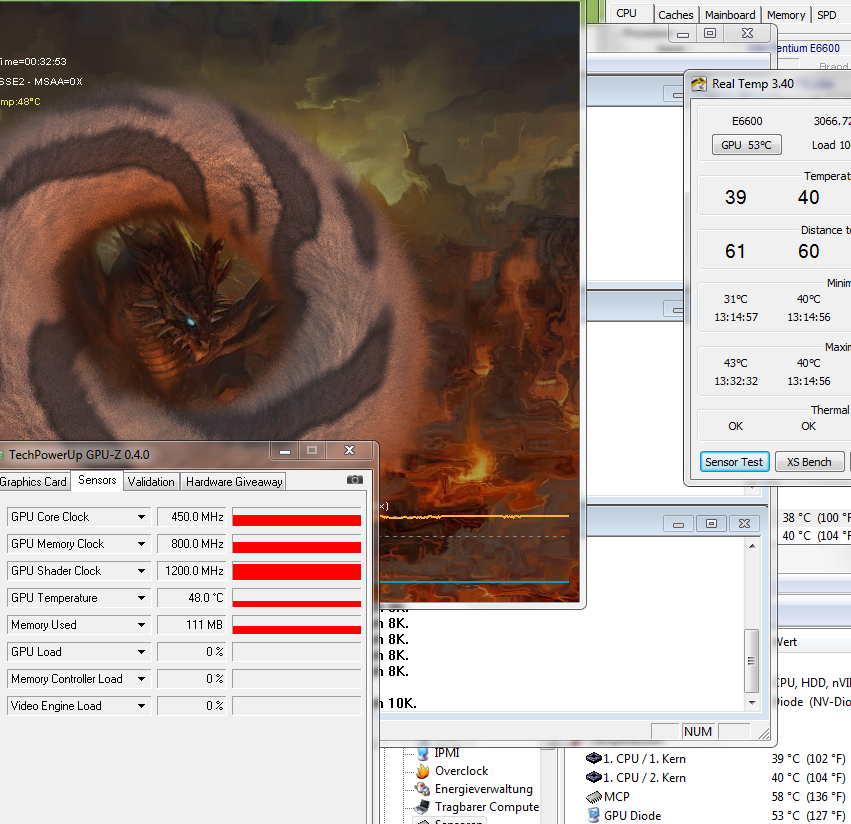
Task: Select the Overclock tree item
Action: click(x=461, y=771)
